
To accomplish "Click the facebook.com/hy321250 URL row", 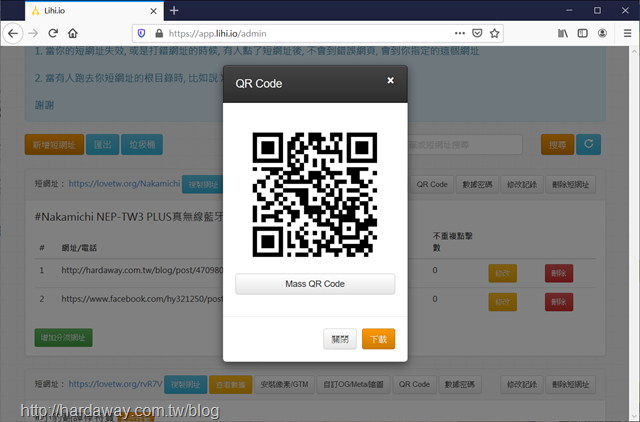I will pyautogui.click(x=142, y=299).
